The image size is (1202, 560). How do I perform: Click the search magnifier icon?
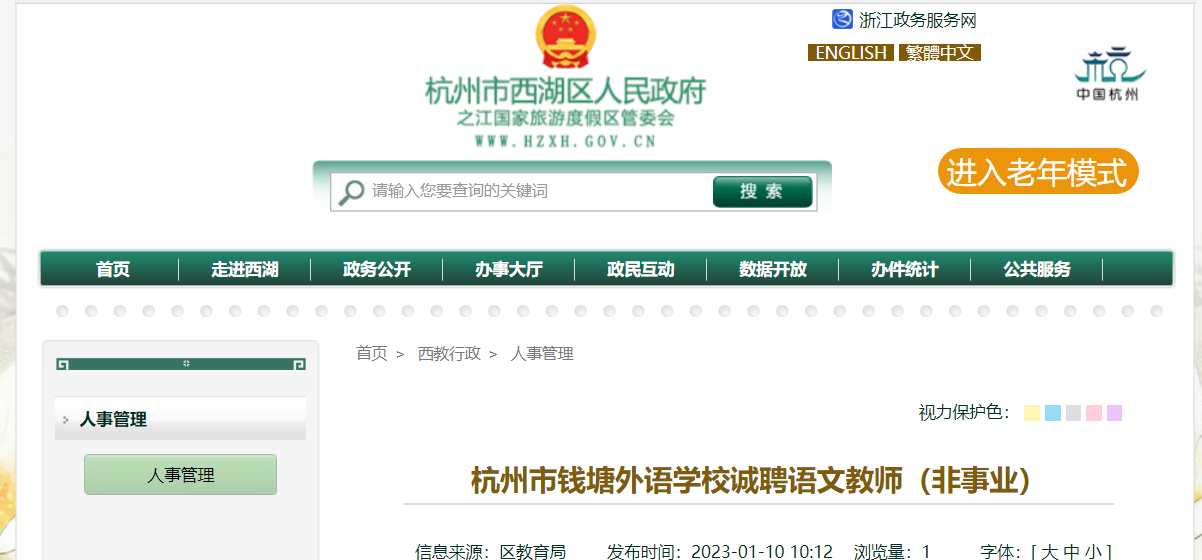tap(351, 192)
